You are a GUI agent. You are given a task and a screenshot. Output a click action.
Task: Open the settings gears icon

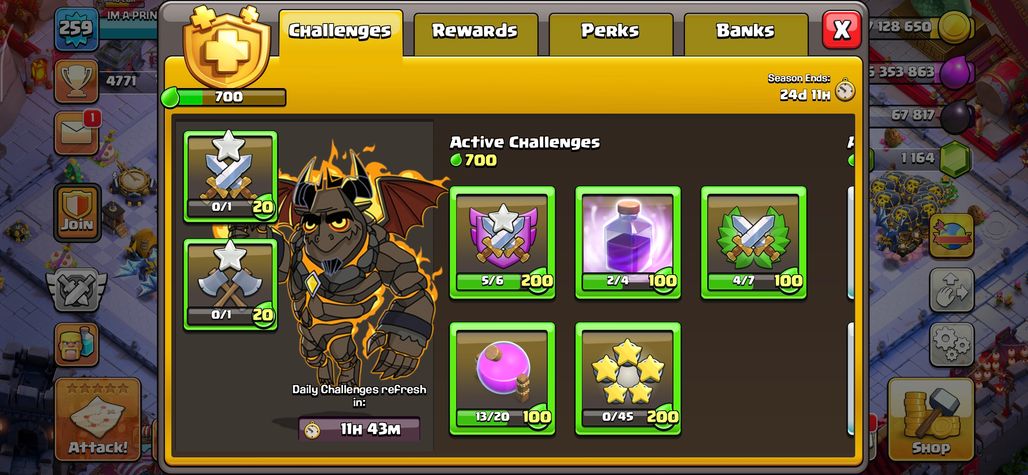point(951,344)
